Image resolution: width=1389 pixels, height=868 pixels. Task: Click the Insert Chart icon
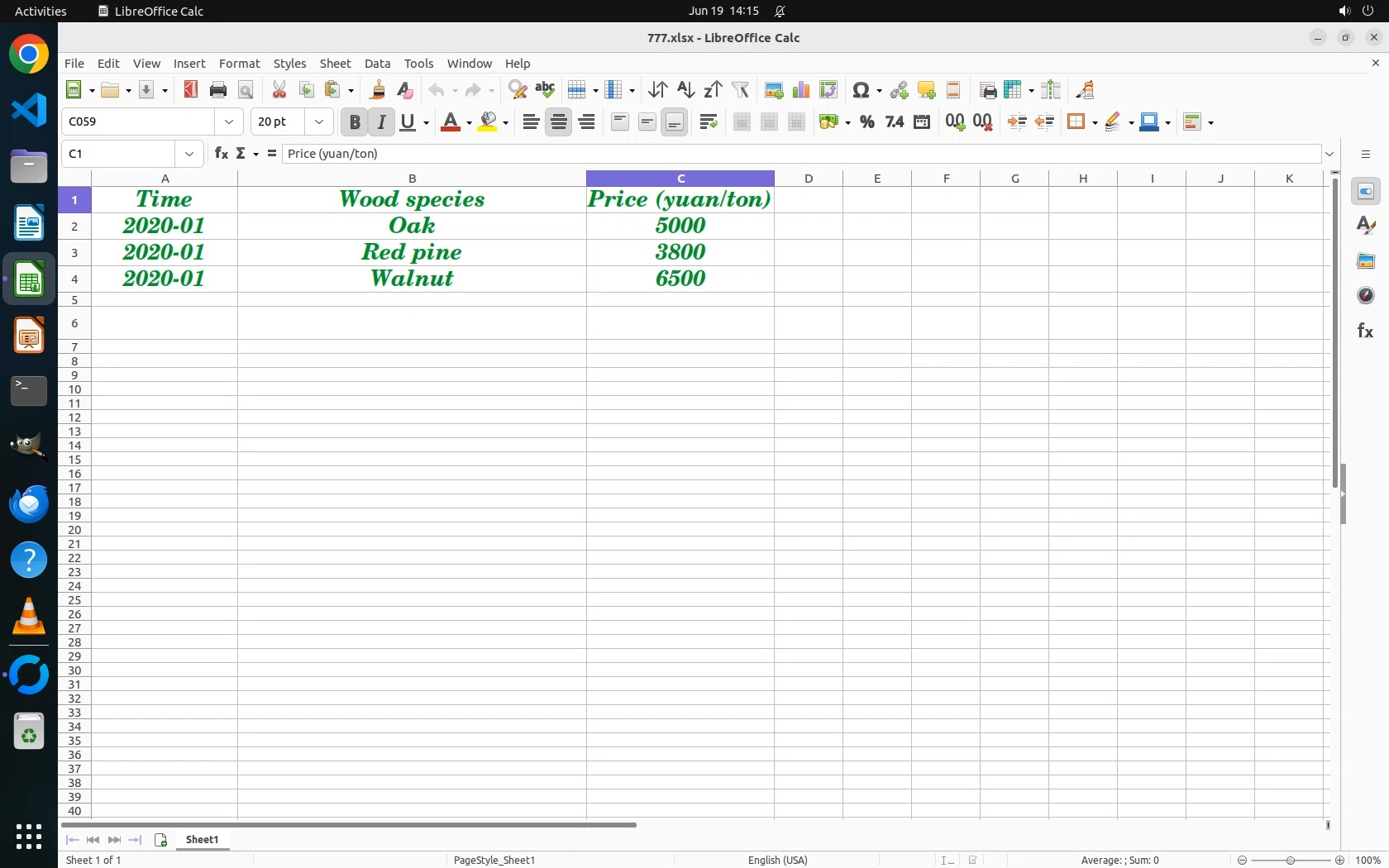click(800, 90)
